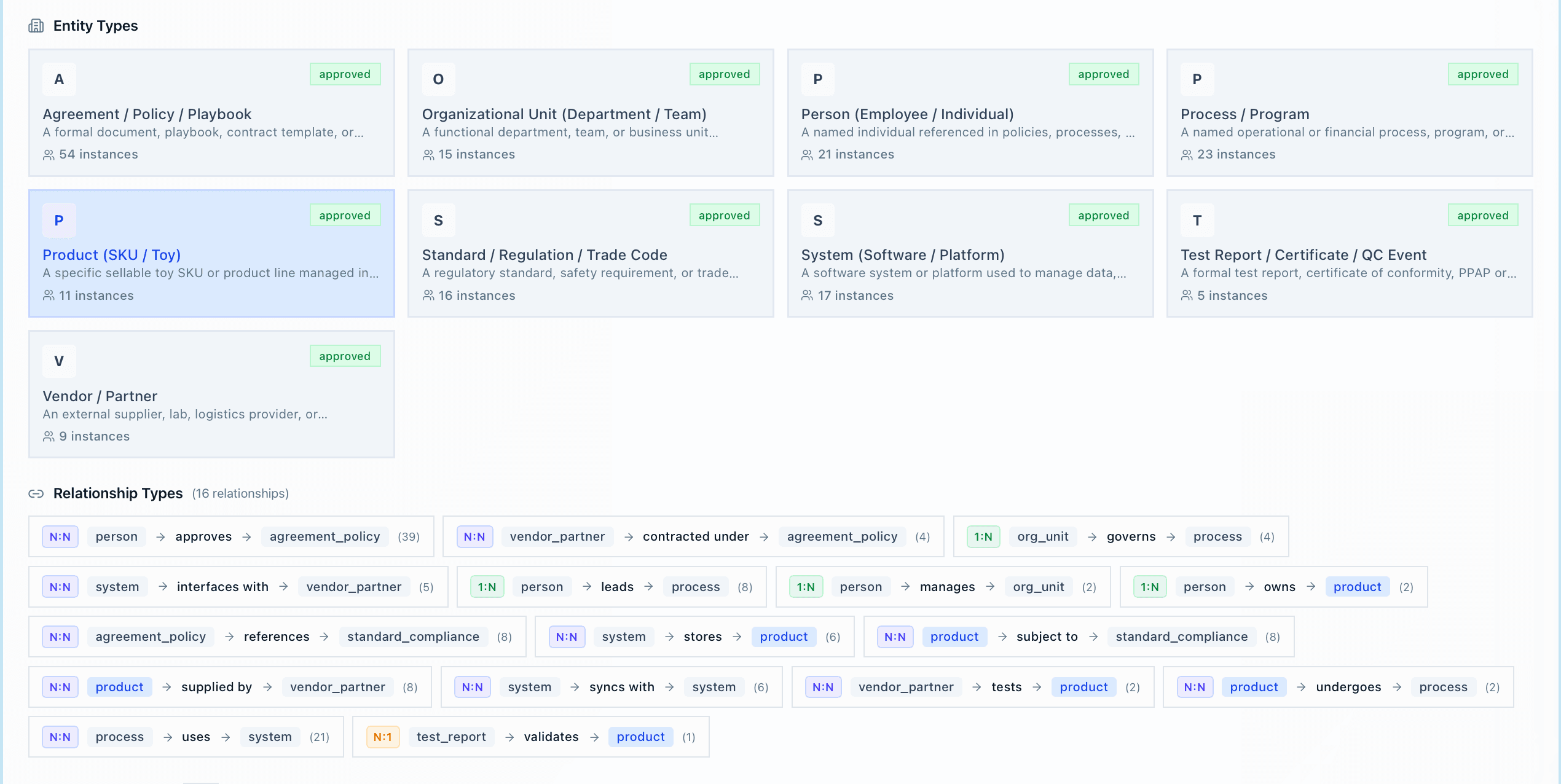Click the T avatar on Test Report / Certificate card
Viewport: 1561px width, 784px height.
[1197, 219]
